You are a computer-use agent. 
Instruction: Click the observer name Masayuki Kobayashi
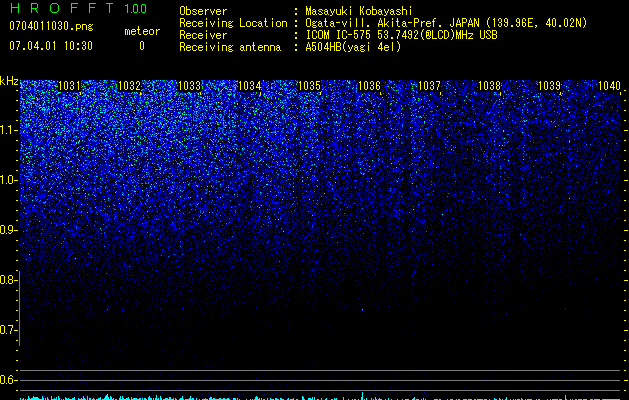coord(359,11)
